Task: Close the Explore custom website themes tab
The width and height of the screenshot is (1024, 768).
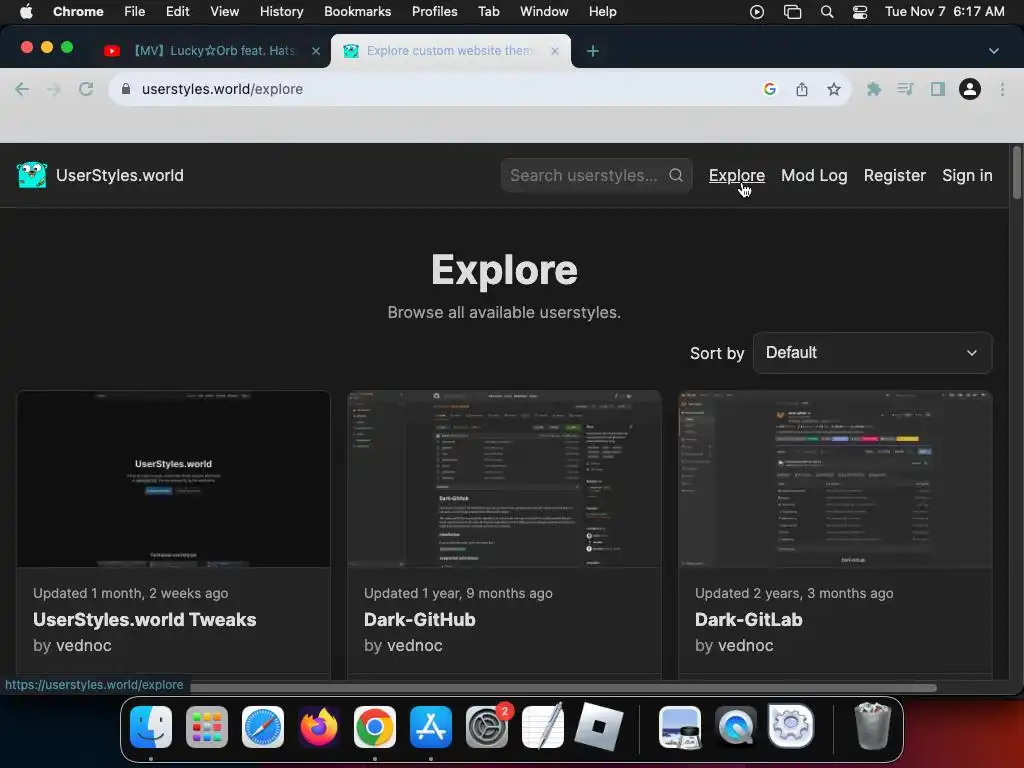Action: 554,51
